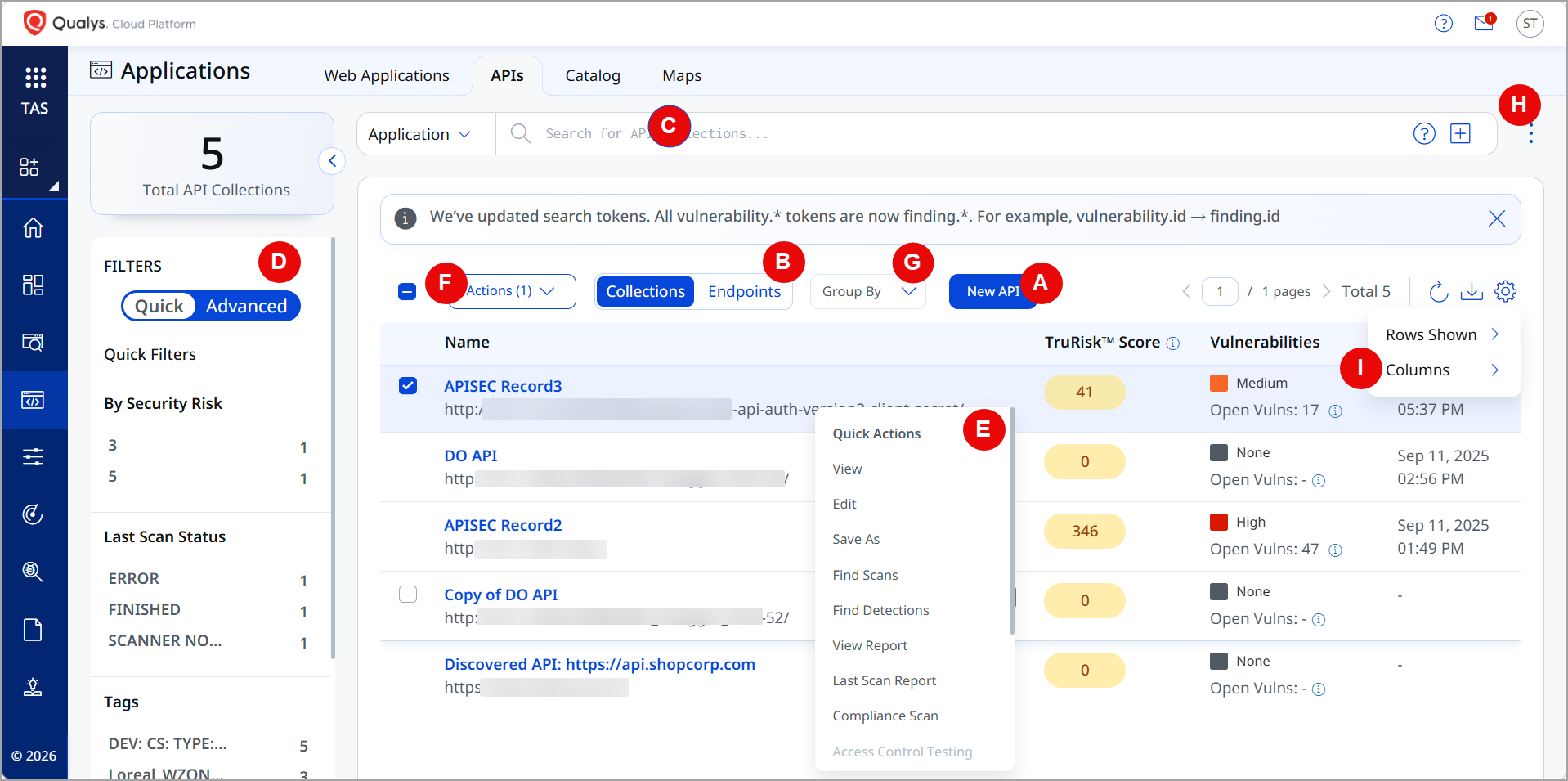This screenshot has height=781, width=1568.
Task: Download the API collections list
Action: [x=1472, y=291]
